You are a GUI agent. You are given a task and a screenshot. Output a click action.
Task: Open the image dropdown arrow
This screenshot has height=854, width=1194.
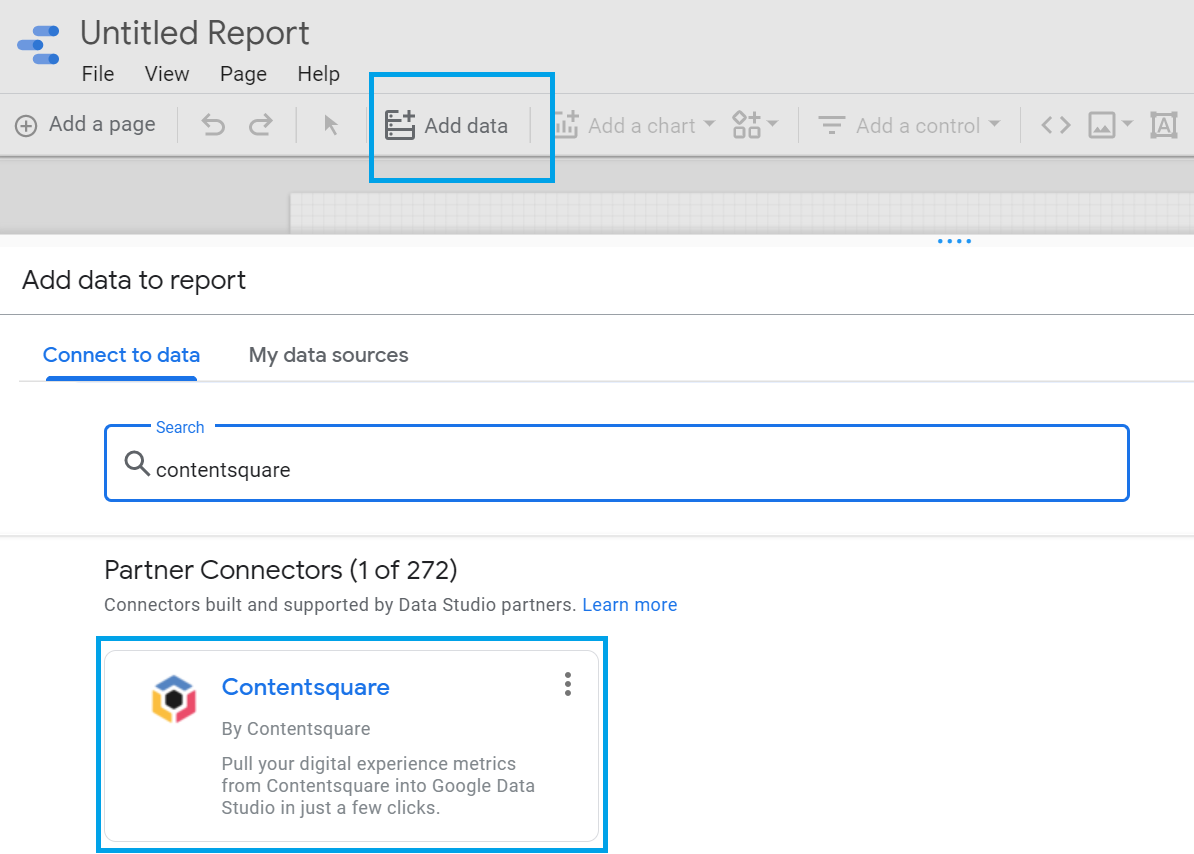click(1128, 123)
